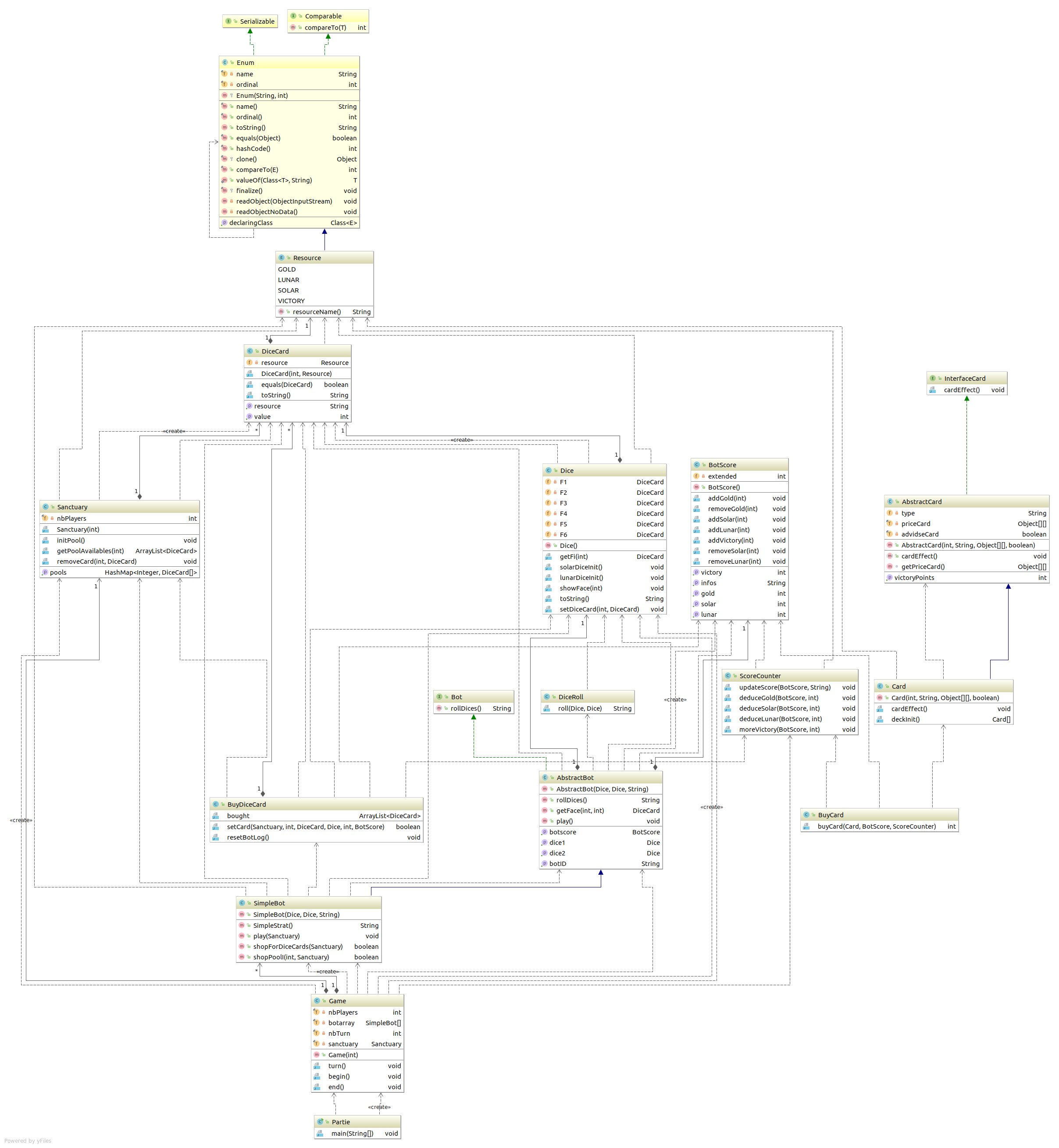Click setDiceCard(int, DiceCard) in Dice
Screen dimensions: 1059x1148
pyautogui.click(x=599, y=609)
